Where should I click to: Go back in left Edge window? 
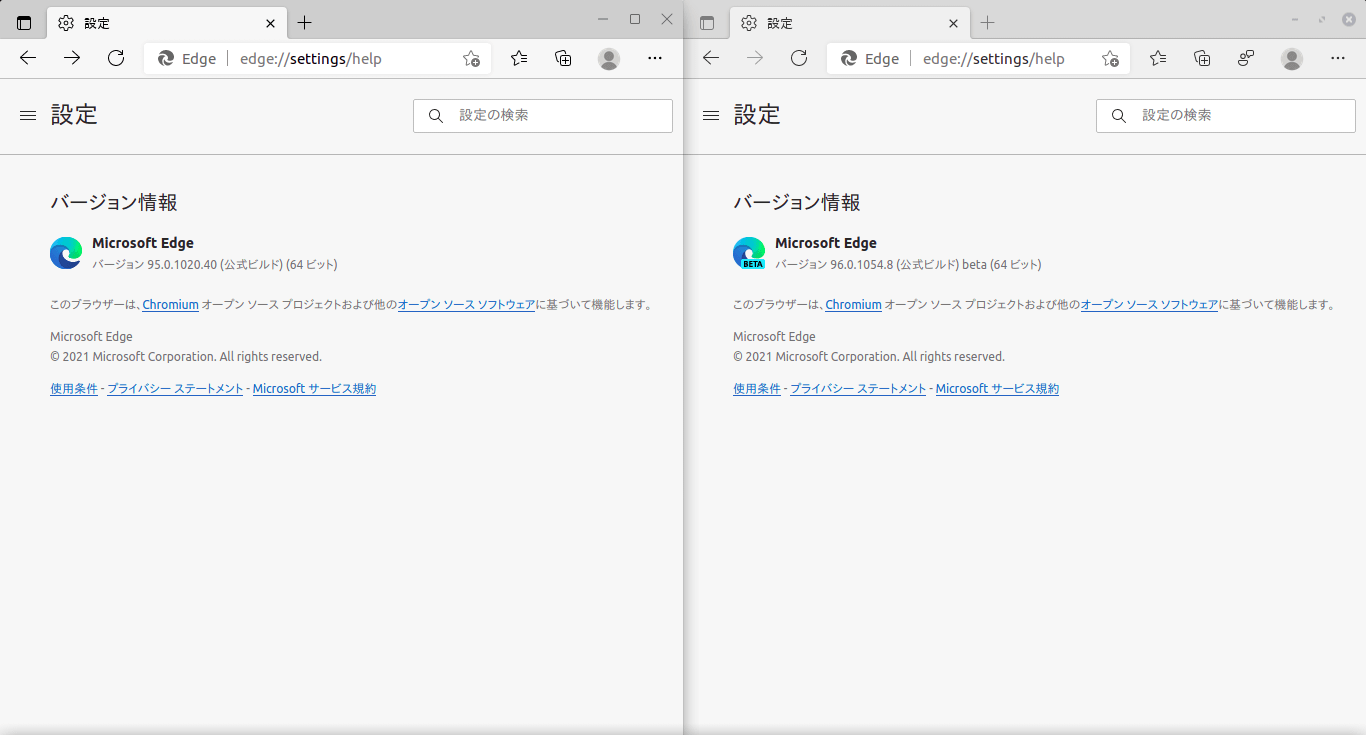pyautogui.click(x=28, y=58)
